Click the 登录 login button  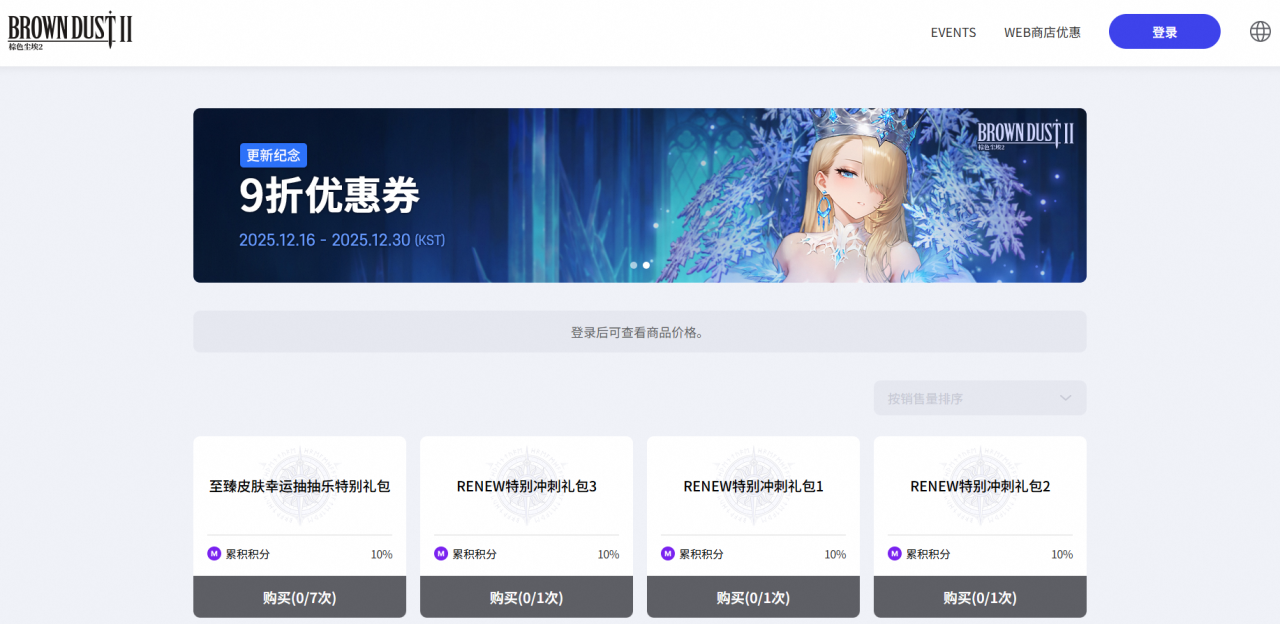click(x=1164, y=31)
